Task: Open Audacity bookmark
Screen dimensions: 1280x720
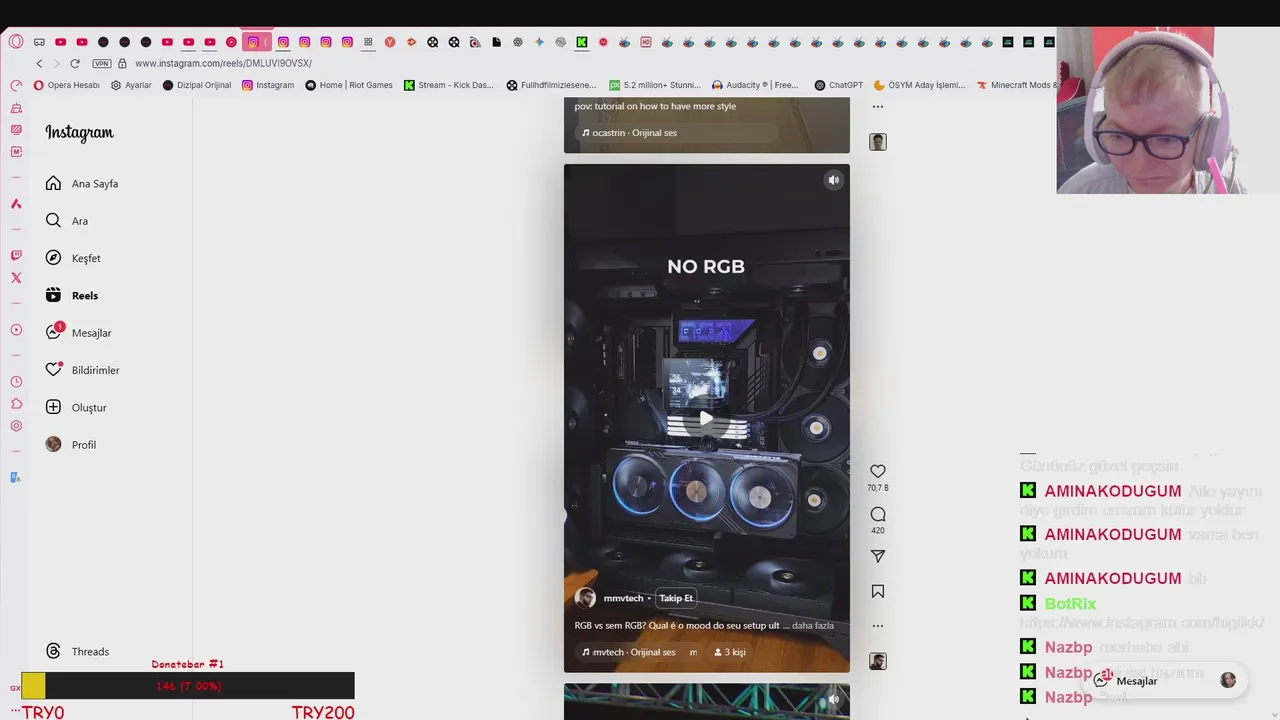Action: [755, 85]
